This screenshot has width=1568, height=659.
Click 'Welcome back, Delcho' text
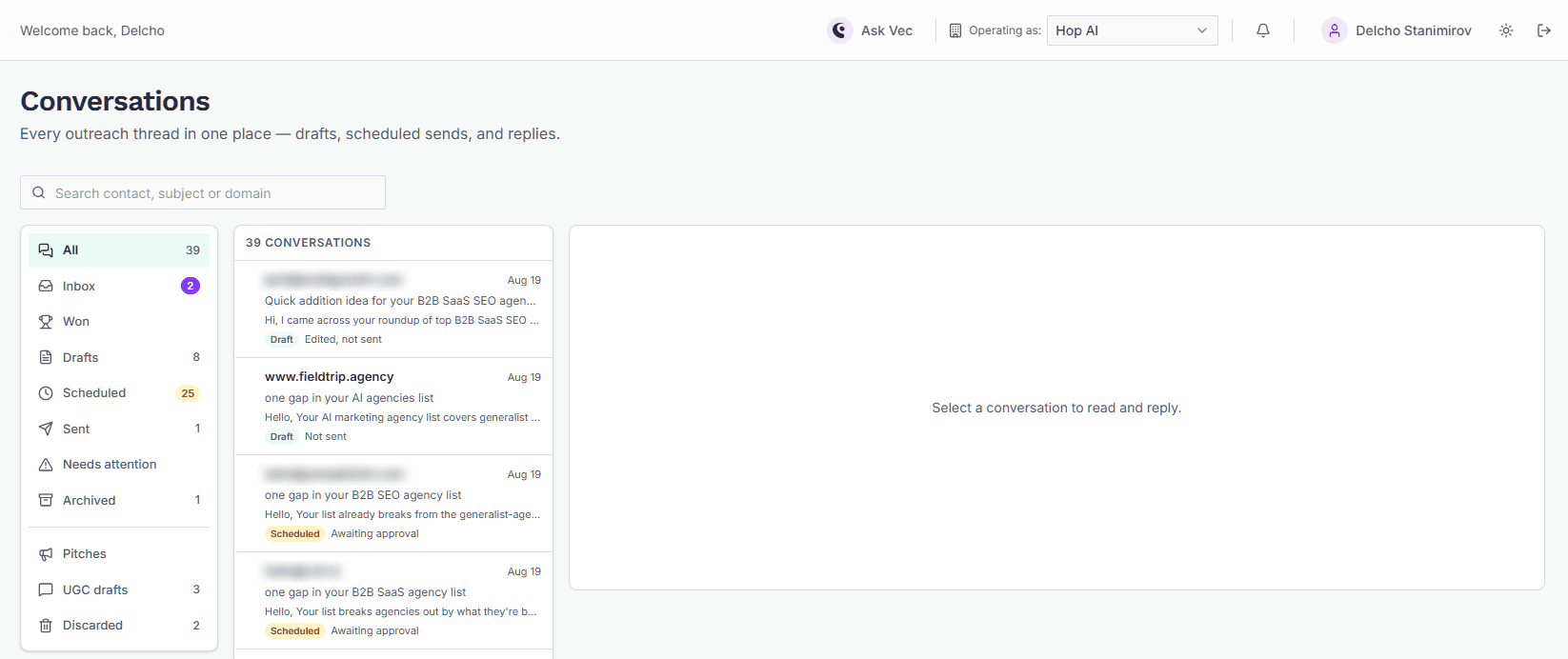click(x=92, y=30)
